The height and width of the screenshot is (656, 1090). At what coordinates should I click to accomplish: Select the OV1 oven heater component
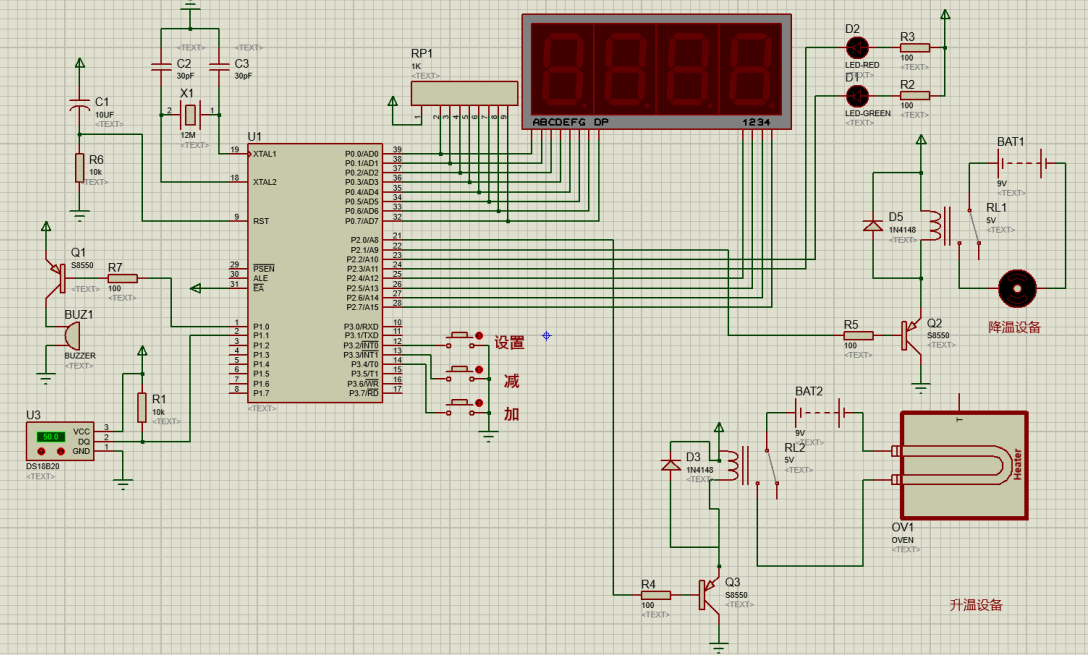(963, 465)
